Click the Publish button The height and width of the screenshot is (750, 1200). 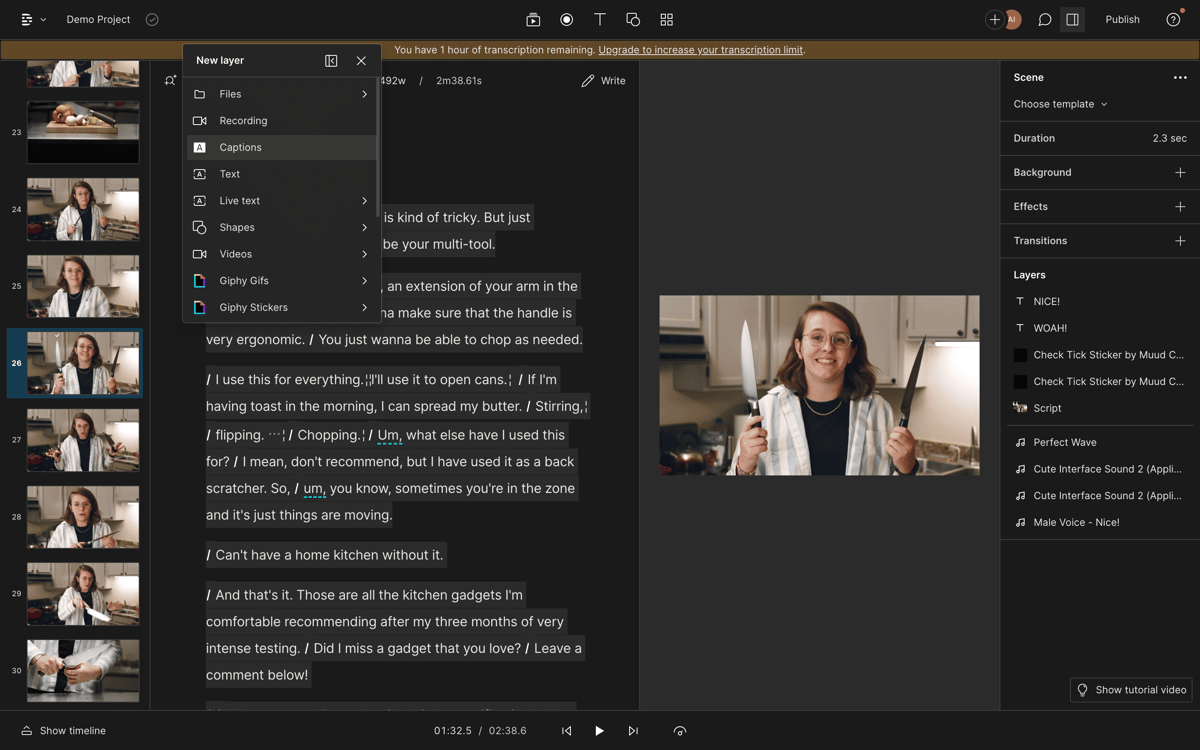pos(1122,19)
